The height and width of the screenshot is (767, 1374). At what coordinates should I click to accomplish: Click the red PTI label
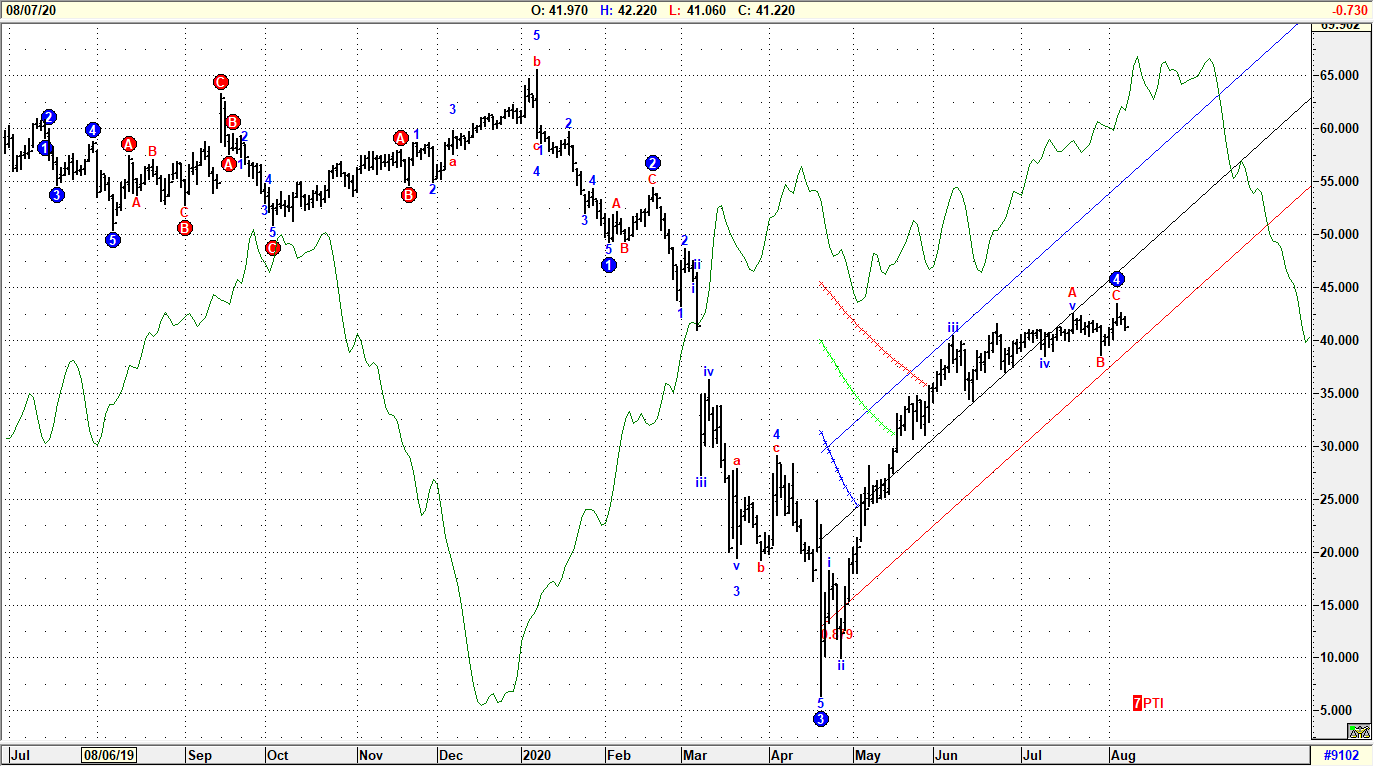(x=1153, y=703)
